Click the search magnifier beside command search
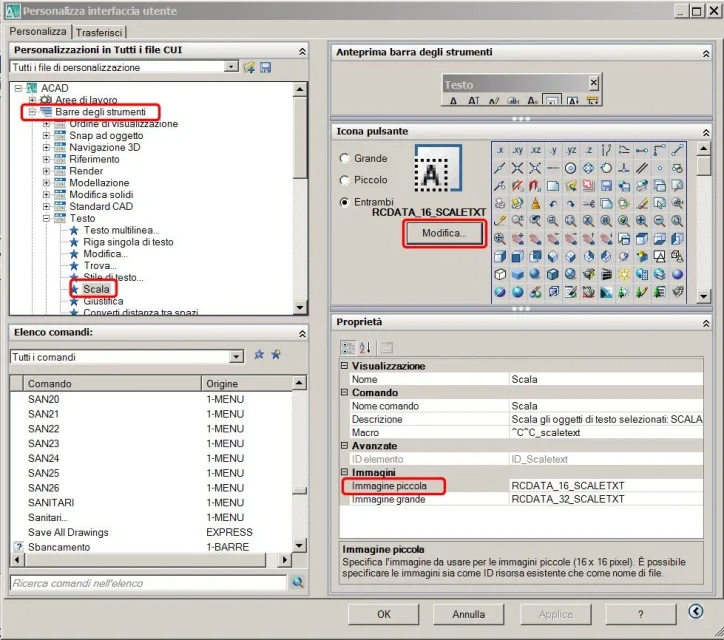 click(x=298, y=582)
